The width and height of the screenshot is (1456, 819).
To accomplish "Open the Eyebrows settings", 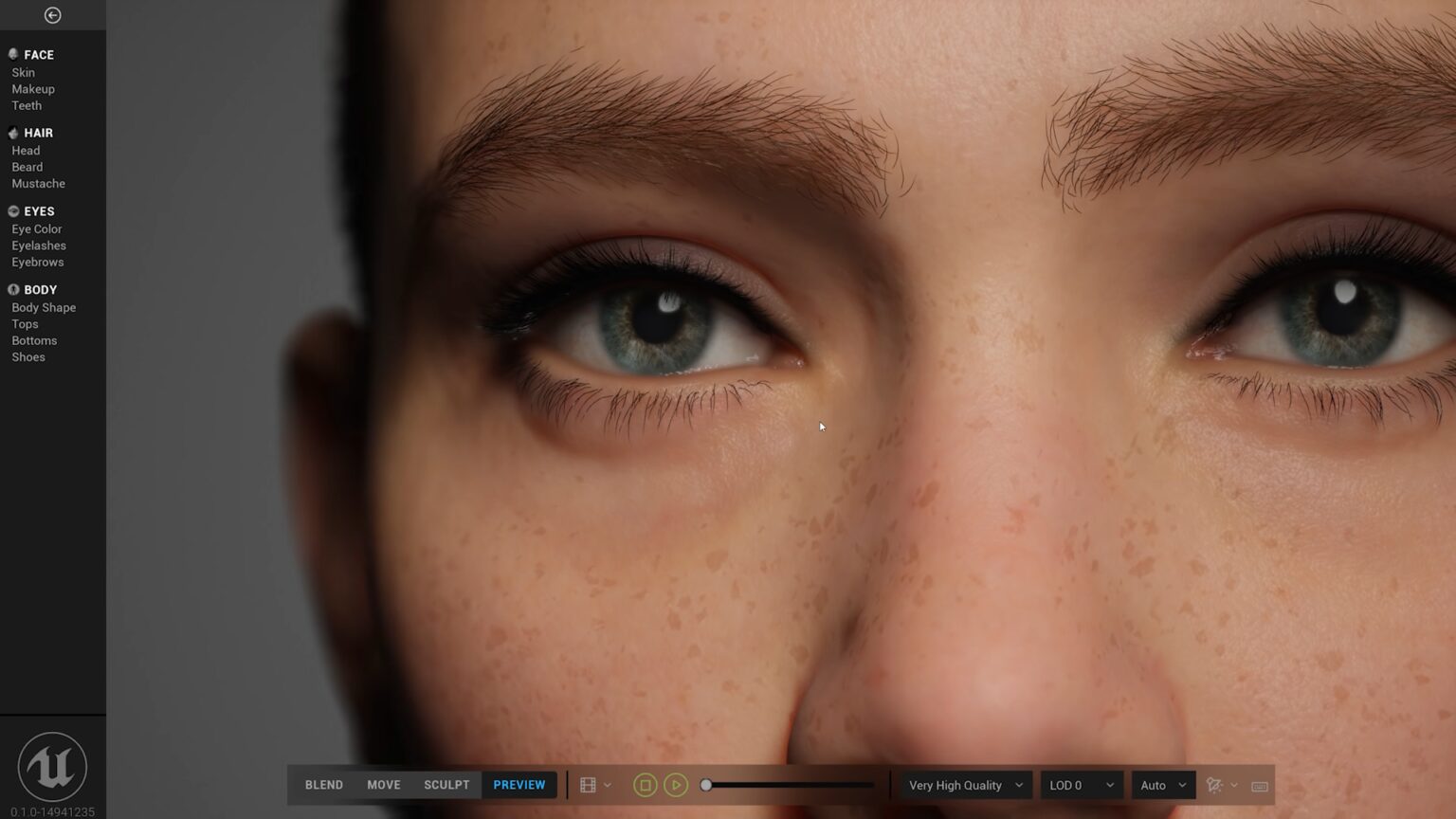I will [x=38, y=263].
